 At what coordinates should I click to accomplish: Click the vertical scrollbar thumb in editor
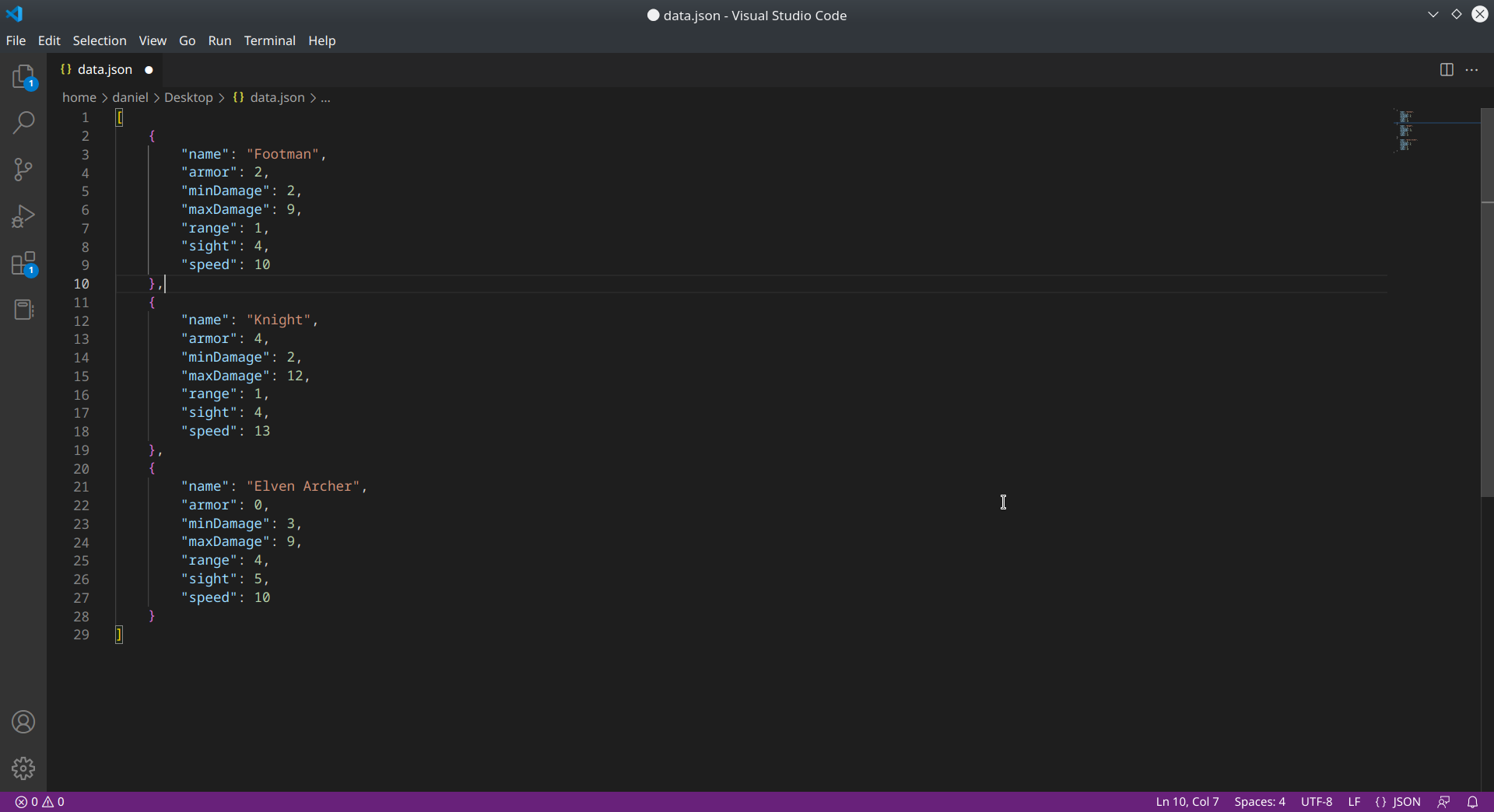point(1487,302)
